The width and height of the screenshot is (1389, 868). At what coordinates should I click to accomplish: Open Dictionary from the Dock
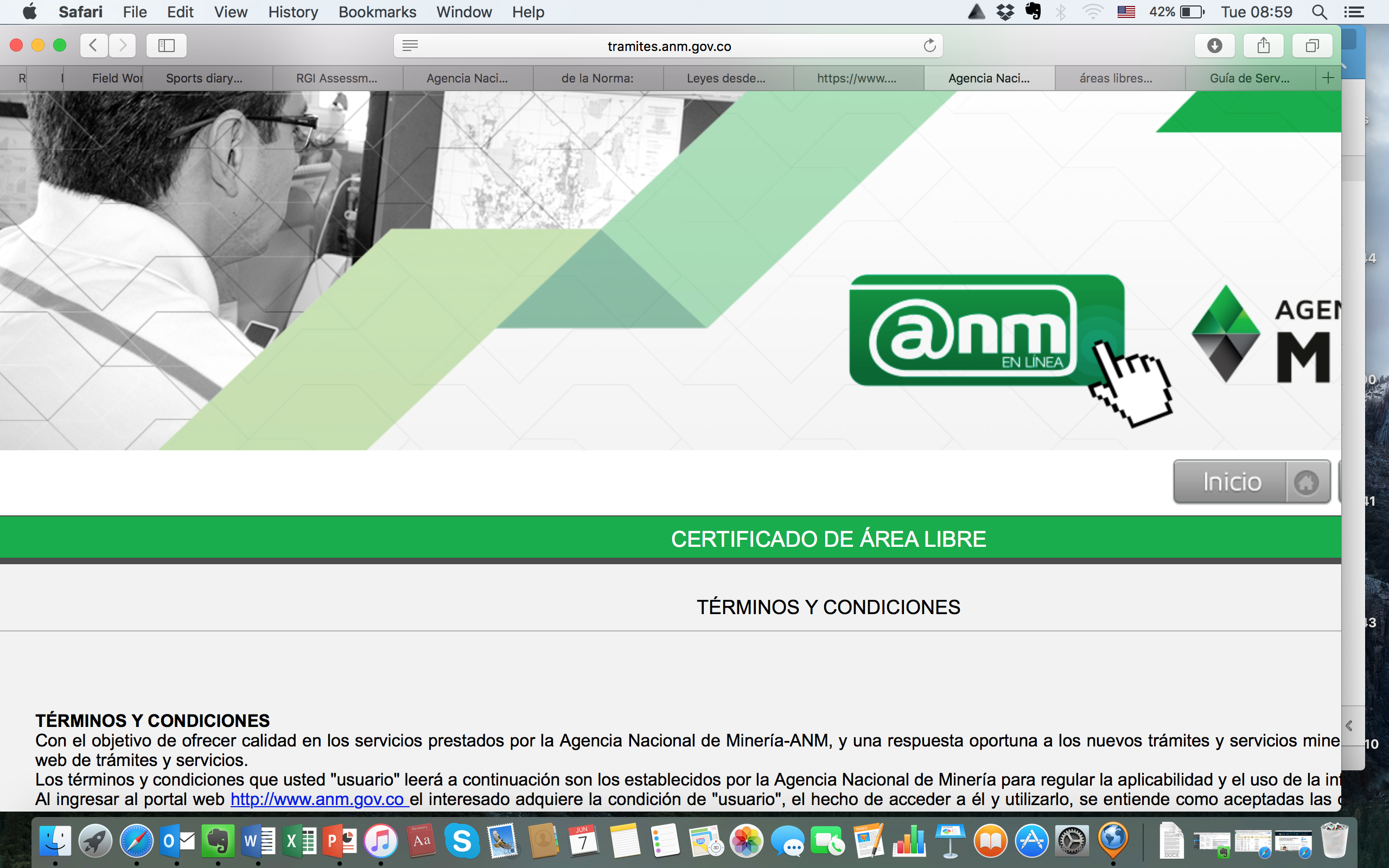(x=421, y=841)
